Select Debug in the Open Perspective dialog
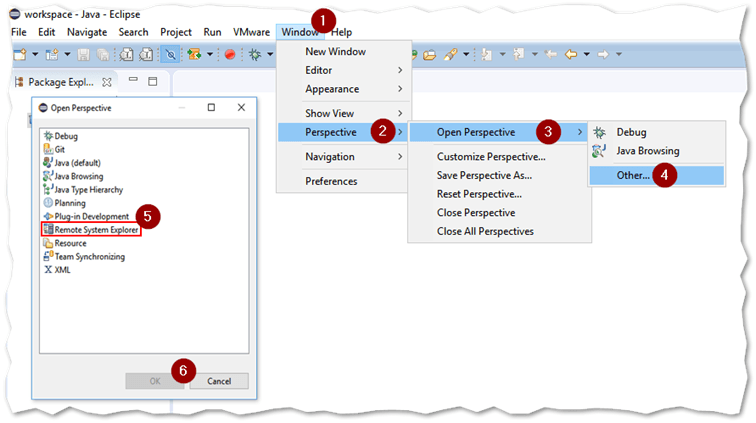The width and height of the screenshot is (756, 423). pos(61,136)
